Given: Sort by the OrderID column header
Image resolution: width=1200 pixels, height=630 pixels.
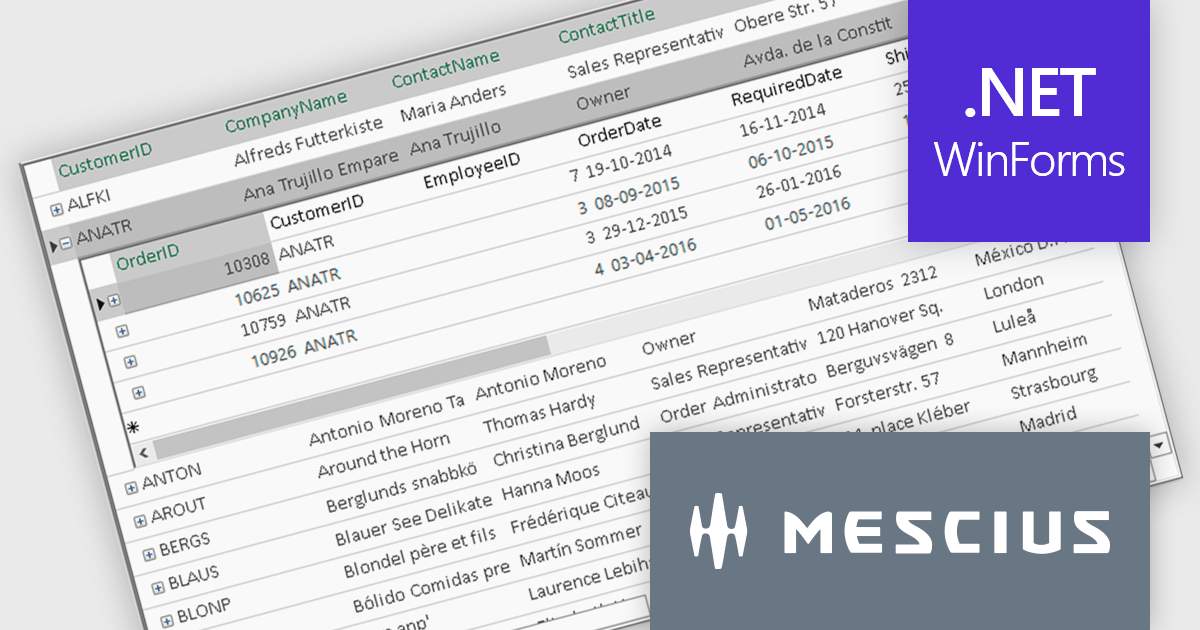Looking at the screenshot, I should coord(148,256).
